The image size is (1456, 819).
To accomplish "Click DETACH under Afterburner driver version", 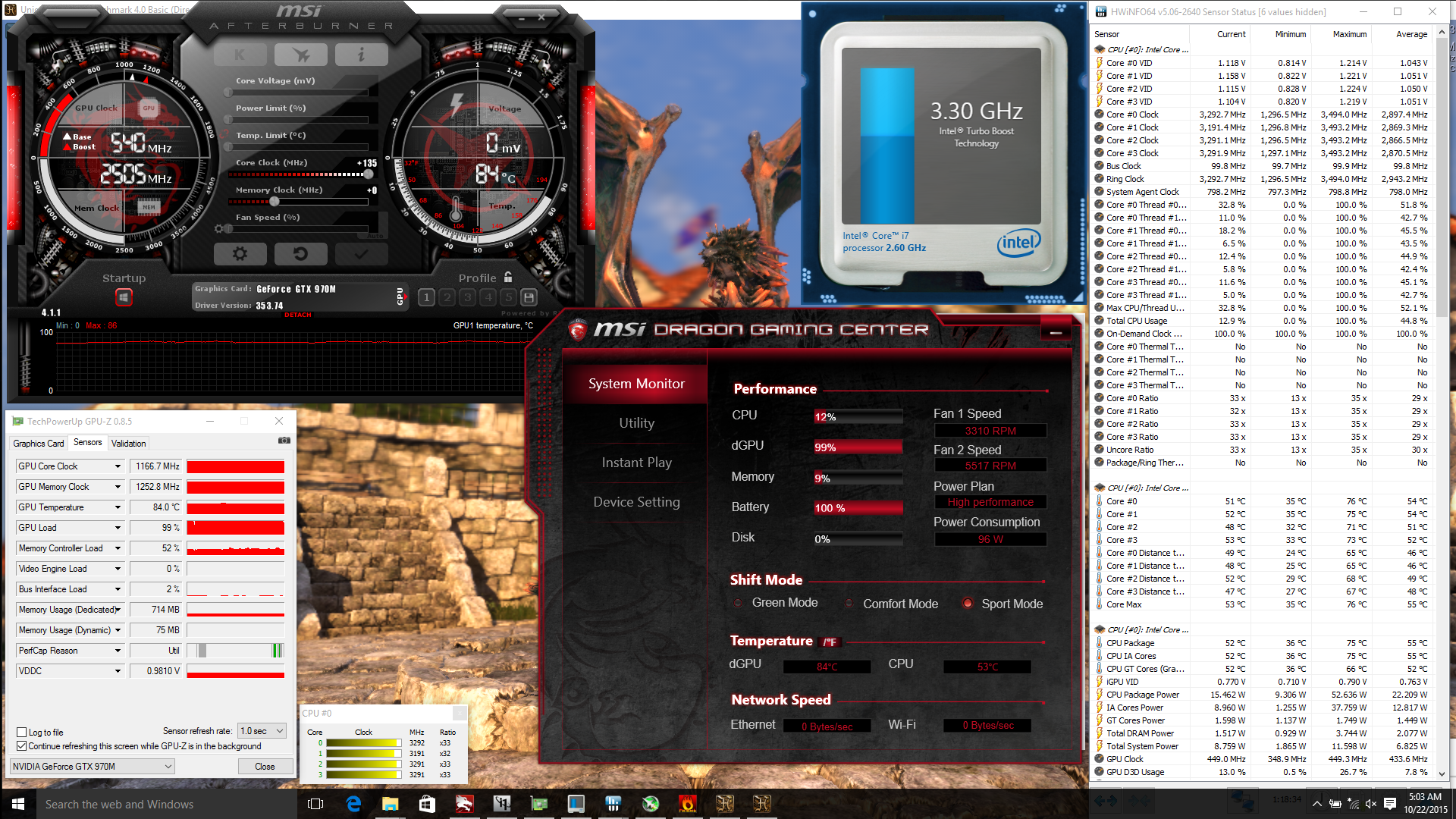I will coord(298,315).
